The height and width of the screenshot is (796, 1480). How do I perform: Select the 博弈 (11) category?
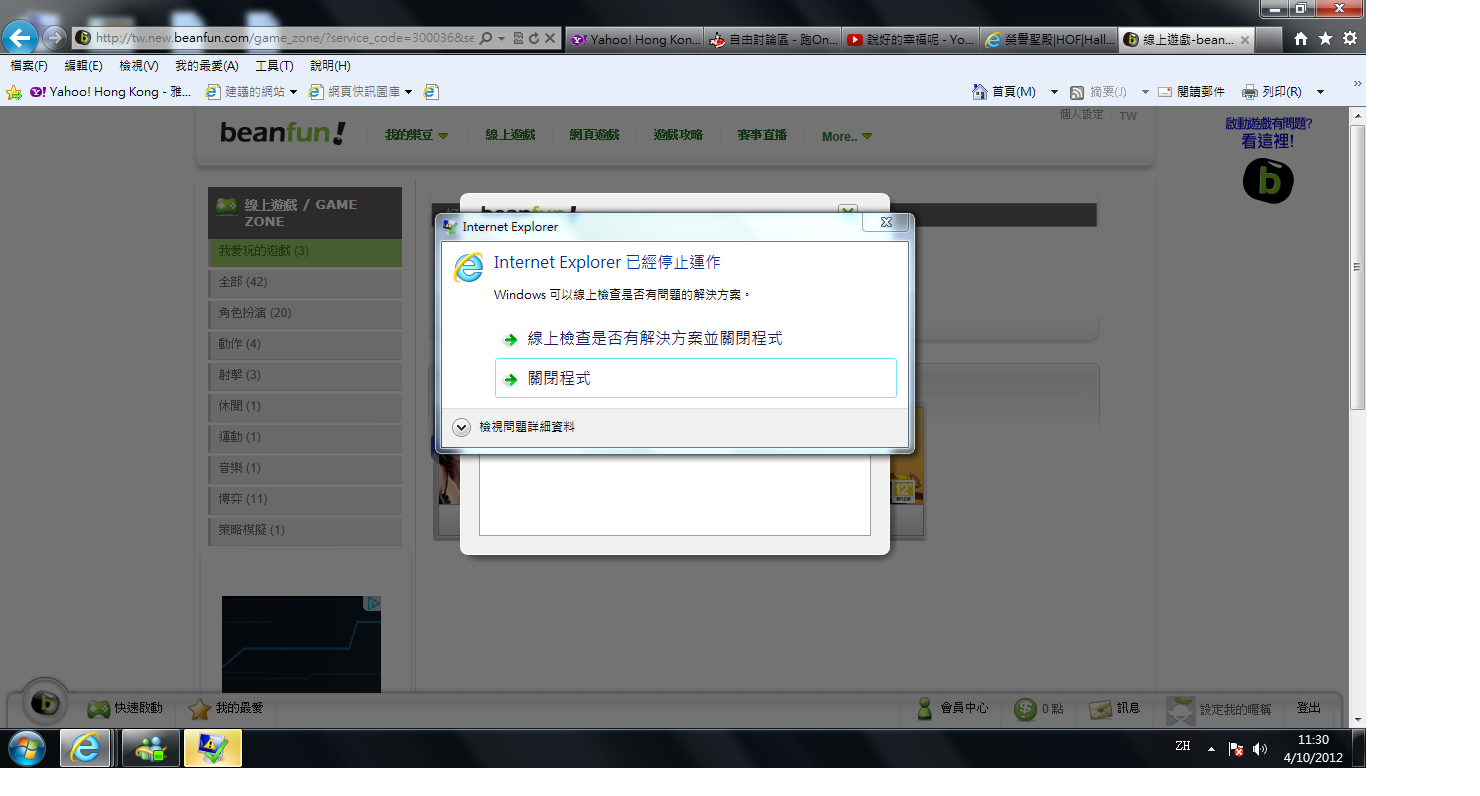(x=305, y=499)
